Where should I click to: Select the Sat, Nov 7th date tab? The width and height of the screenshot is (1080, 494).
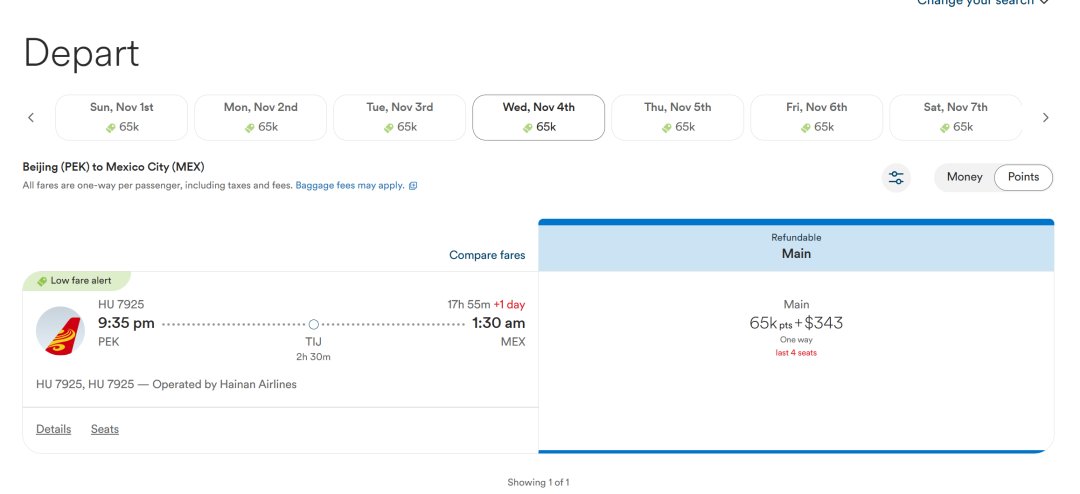point(955,117)
